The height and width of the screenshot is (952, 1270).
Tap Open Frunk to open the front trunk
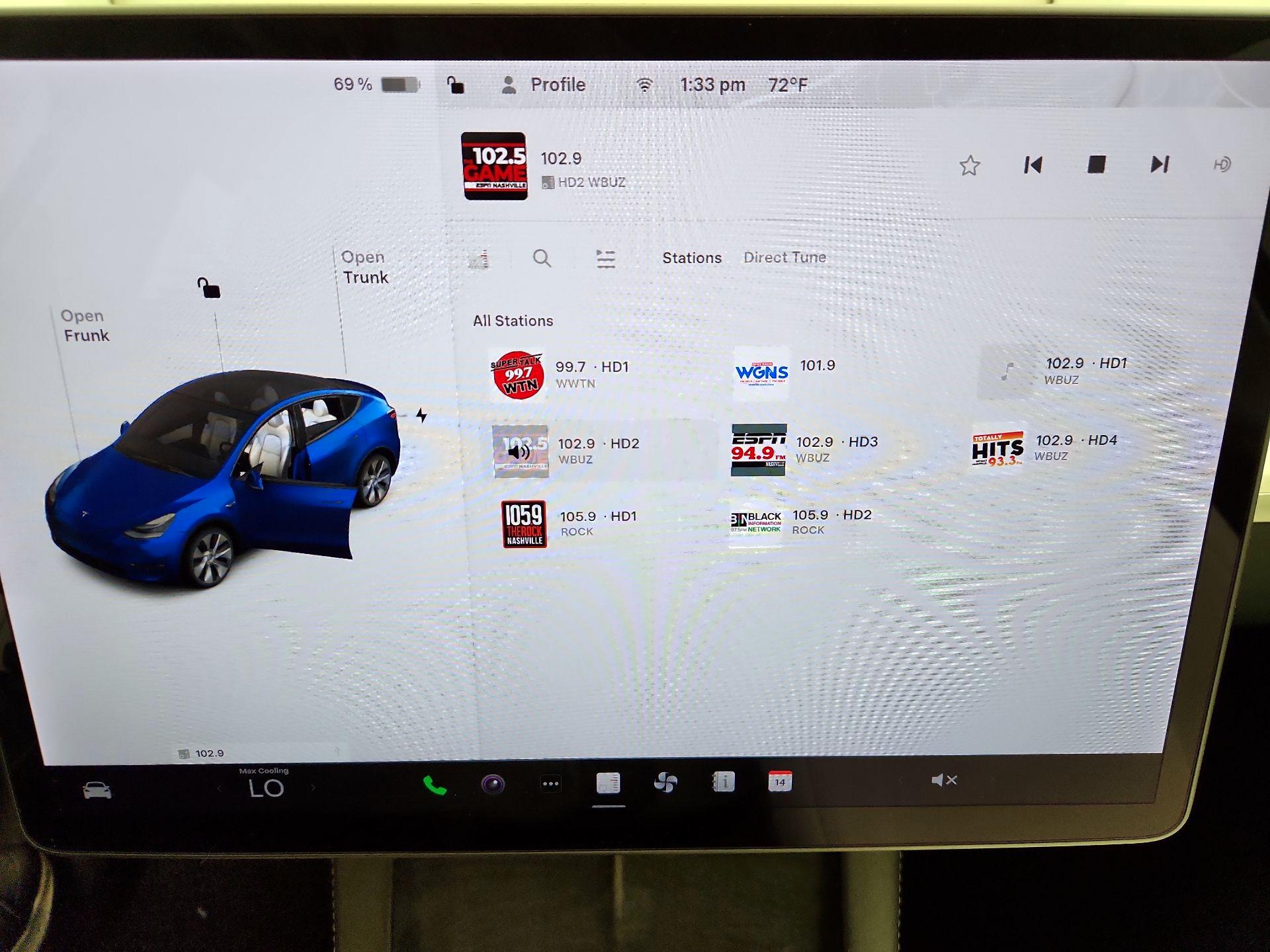[x=85, y=325]
